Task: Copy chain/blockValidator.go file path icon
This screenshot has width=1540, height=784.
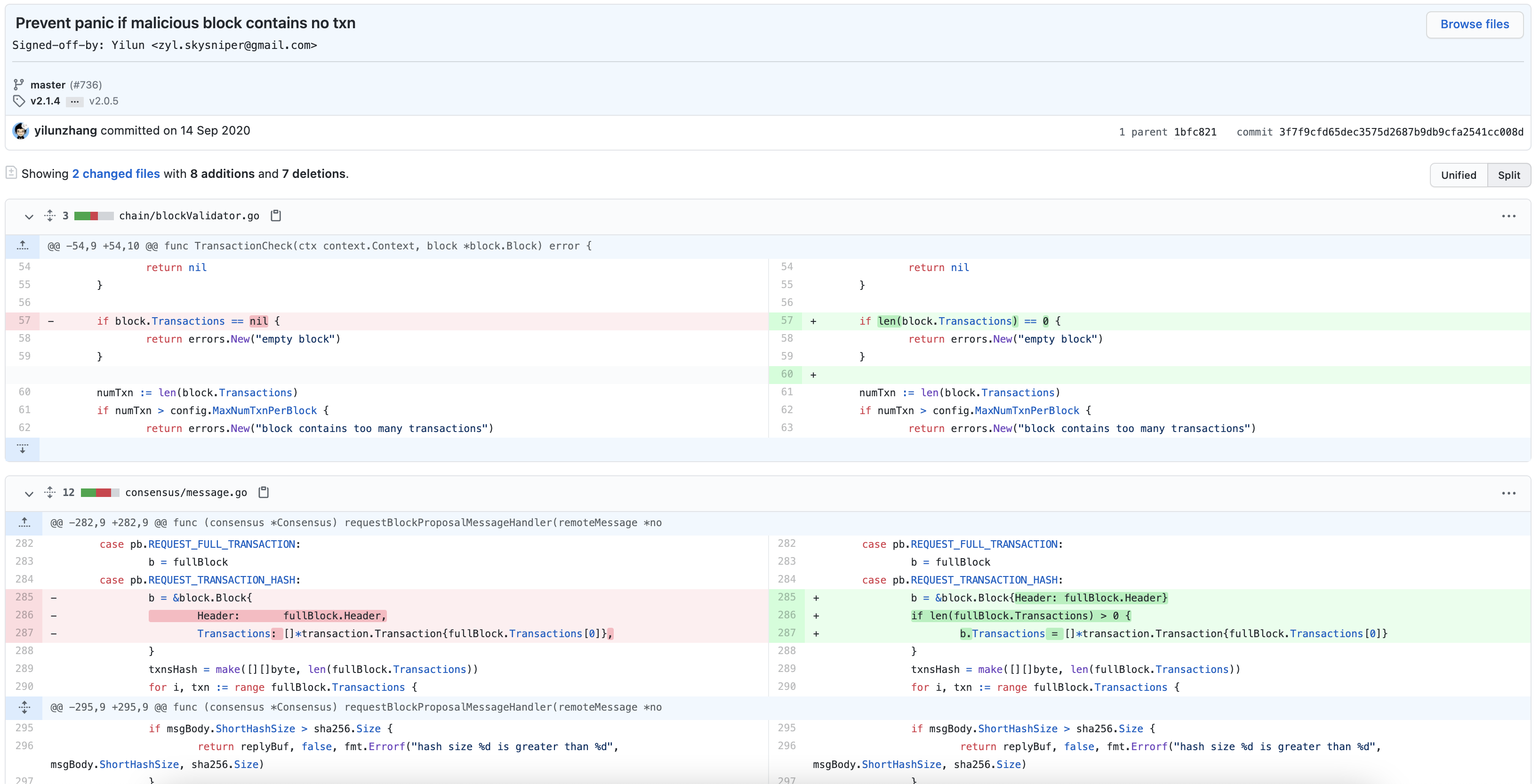Action: (x=276, y=216)
